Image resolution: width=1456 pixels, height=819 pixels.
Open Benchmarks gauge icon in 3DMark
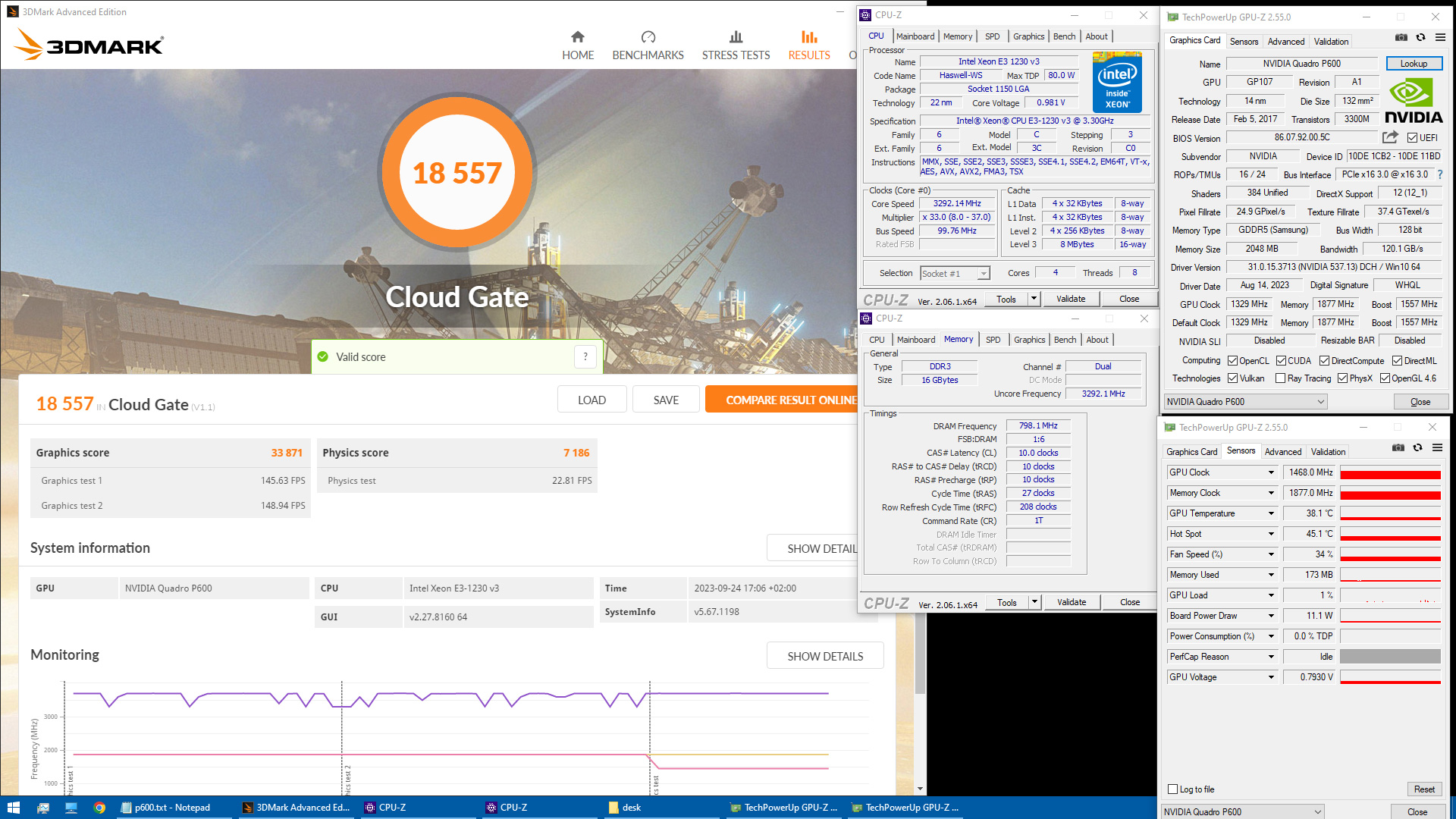648,37
